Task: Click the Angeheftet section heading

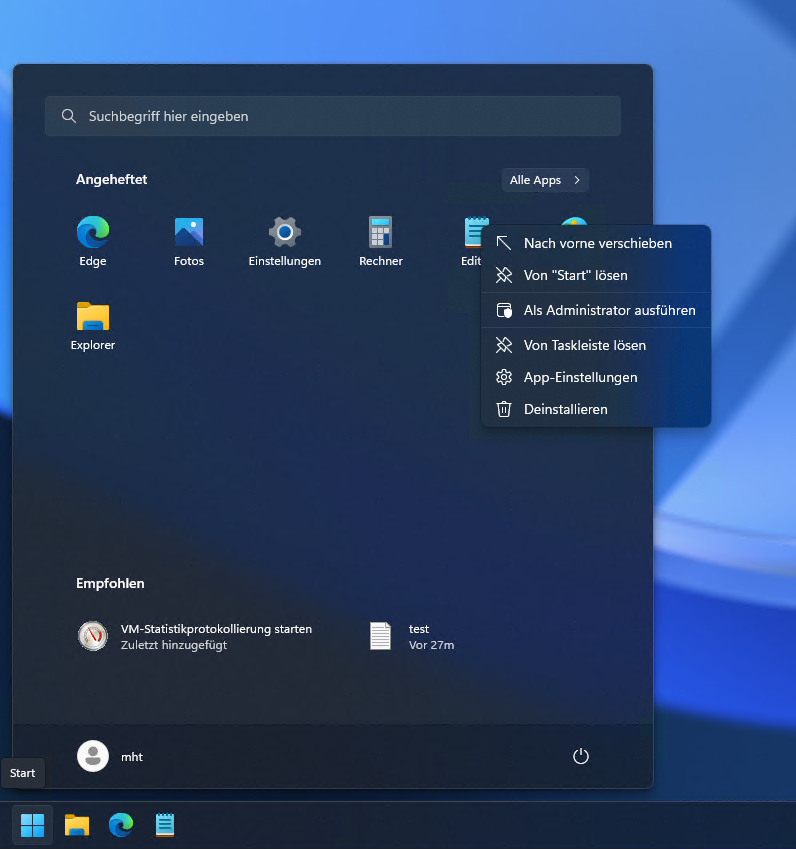Action: [x=112, y=180]
